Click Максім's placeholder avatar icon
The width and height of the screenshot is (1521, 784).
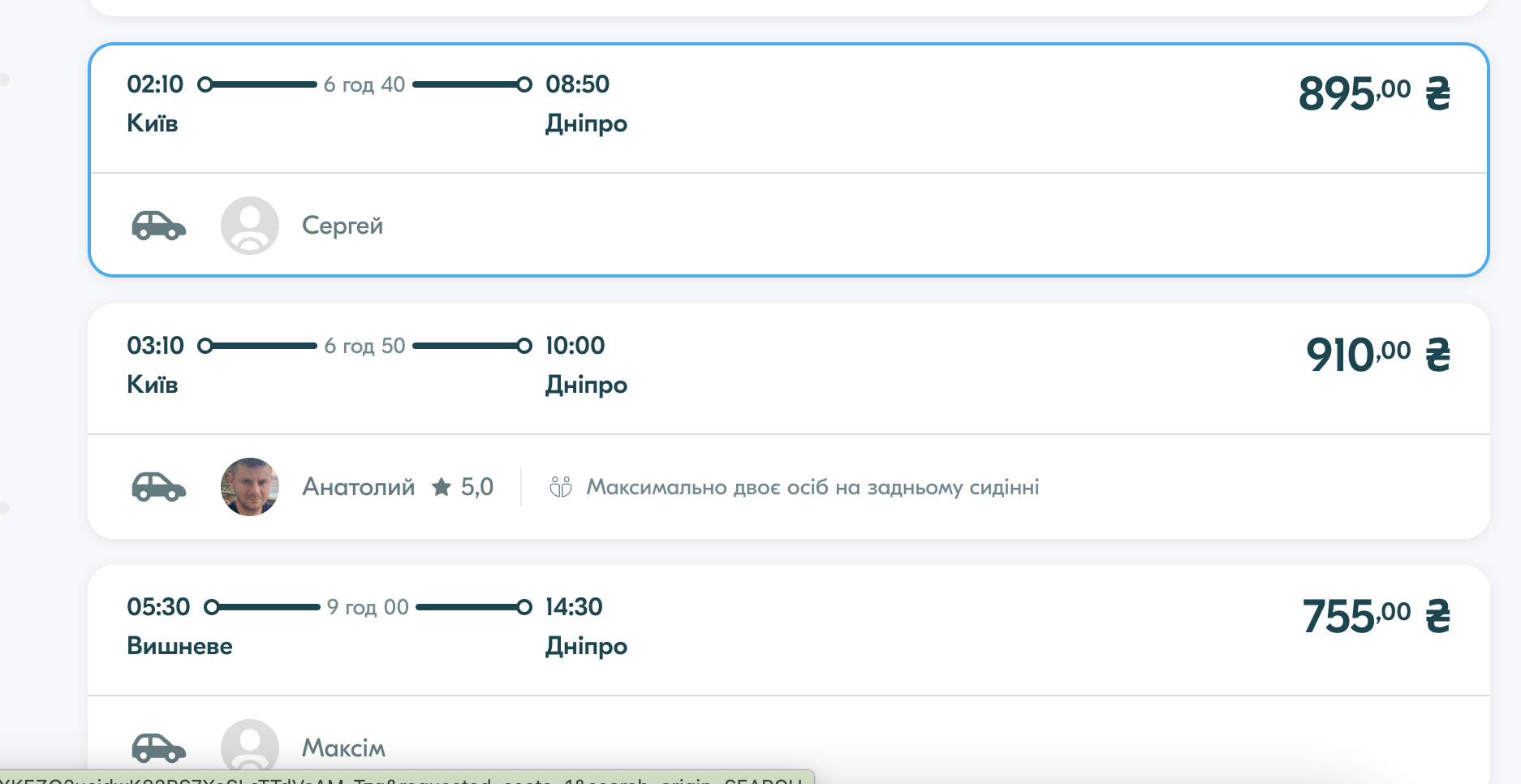point(250,746)
